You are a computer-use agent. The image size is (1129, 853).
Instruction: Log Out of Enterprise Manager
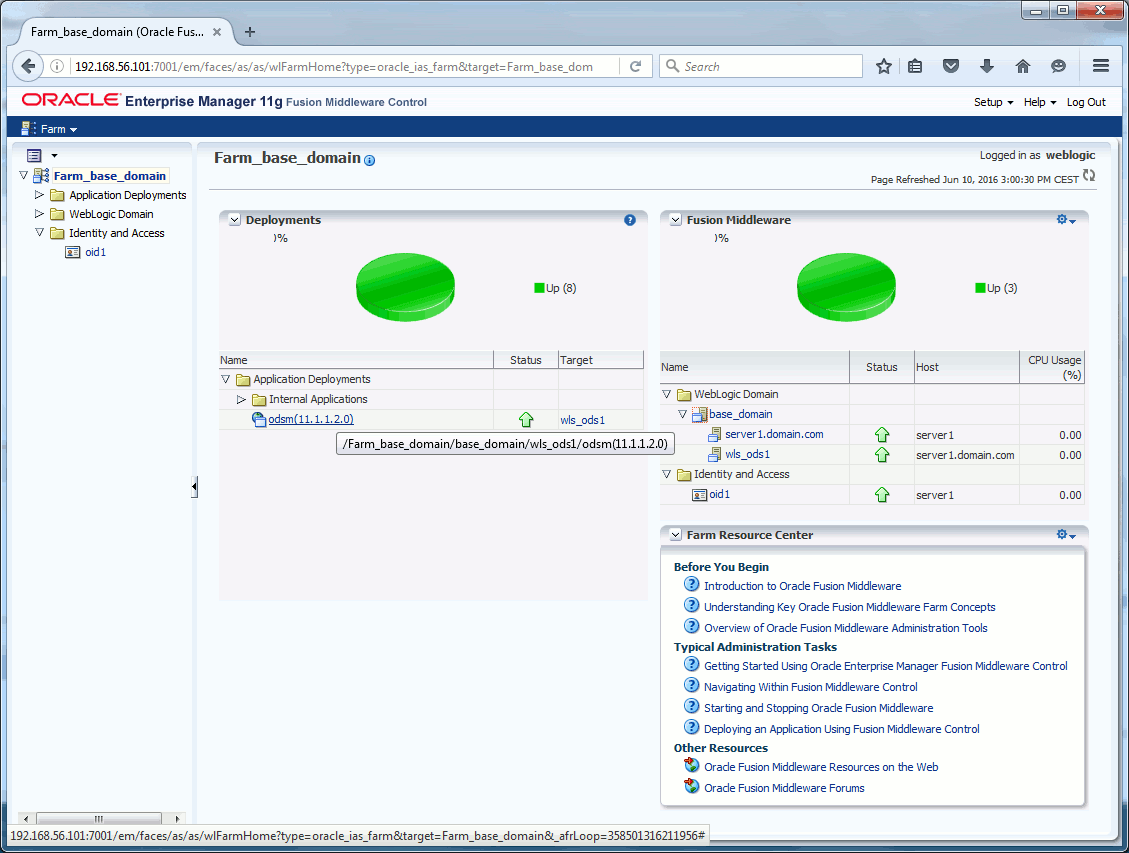point(1086,102)
